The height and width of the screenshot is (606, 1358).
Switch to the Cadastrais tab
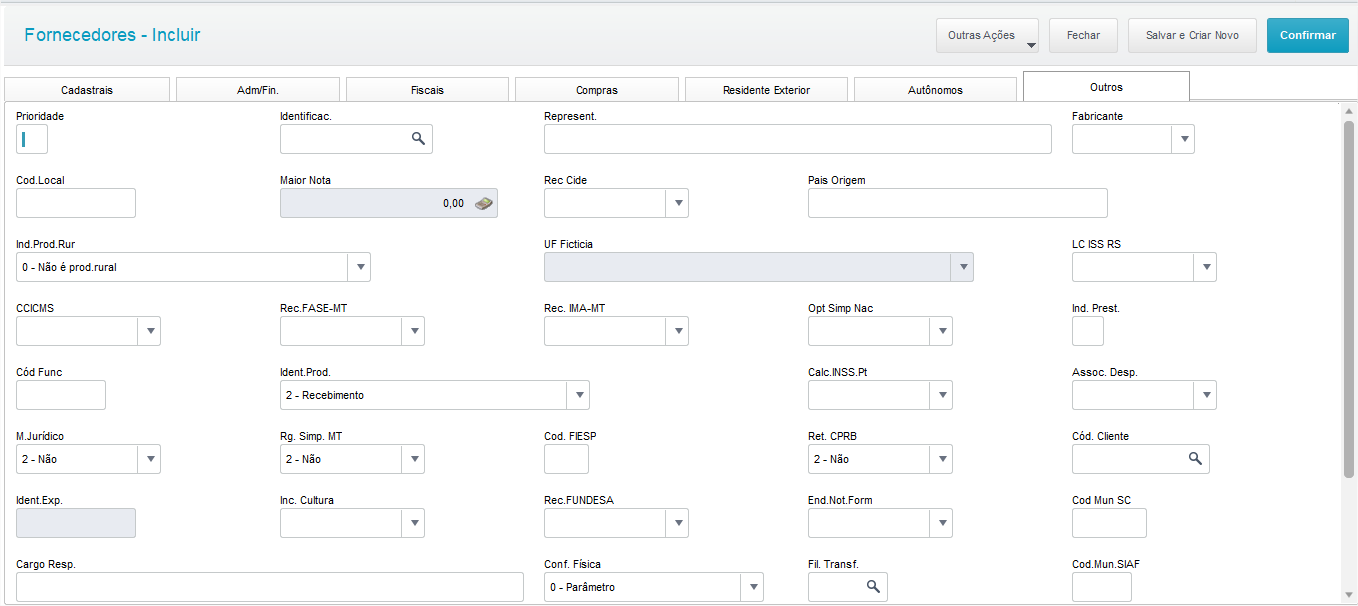(x=87, y=90)
